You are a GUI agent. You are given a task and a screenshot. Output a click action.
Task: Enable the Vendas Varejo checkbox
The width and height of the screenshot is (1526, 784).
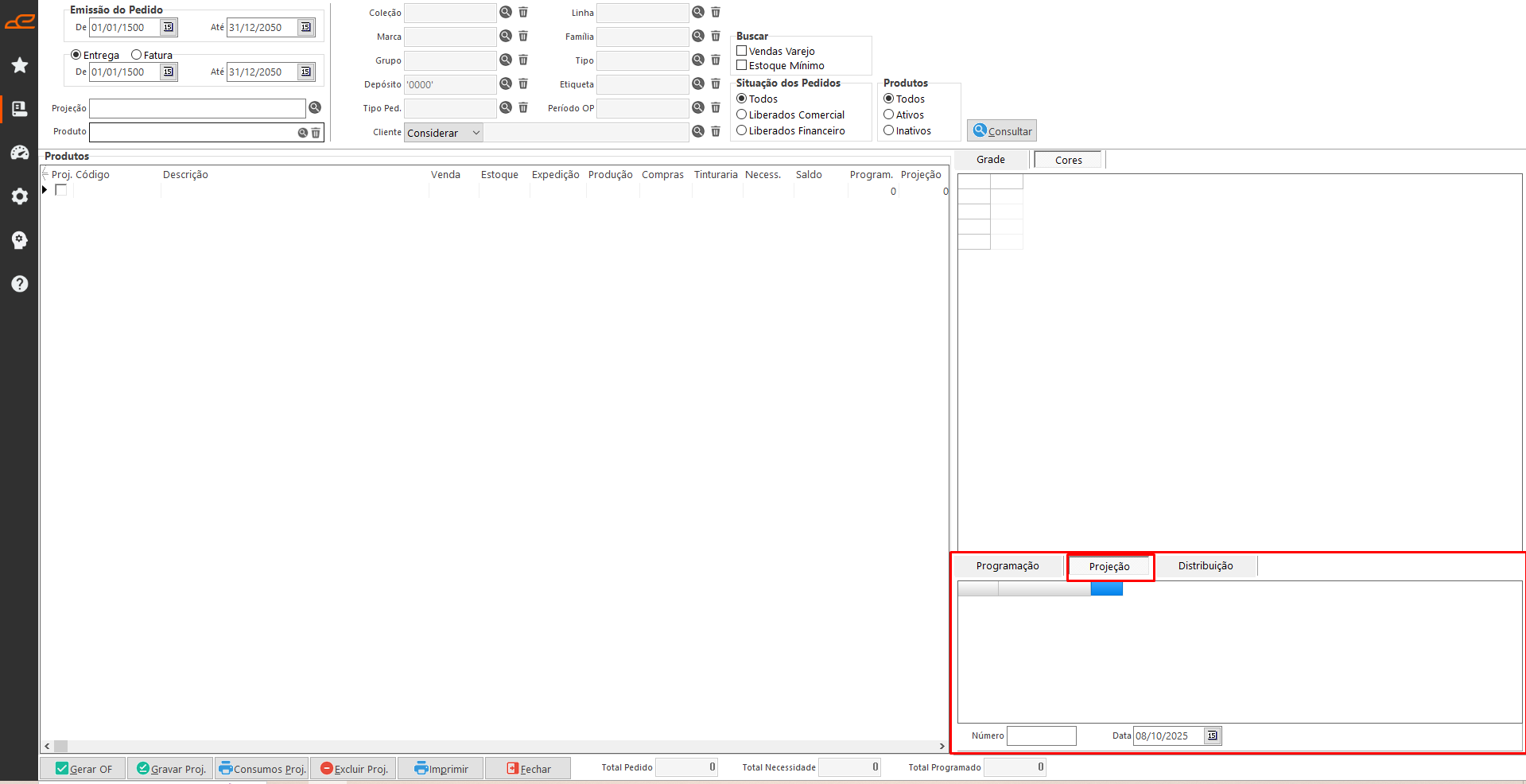[742, 51]
